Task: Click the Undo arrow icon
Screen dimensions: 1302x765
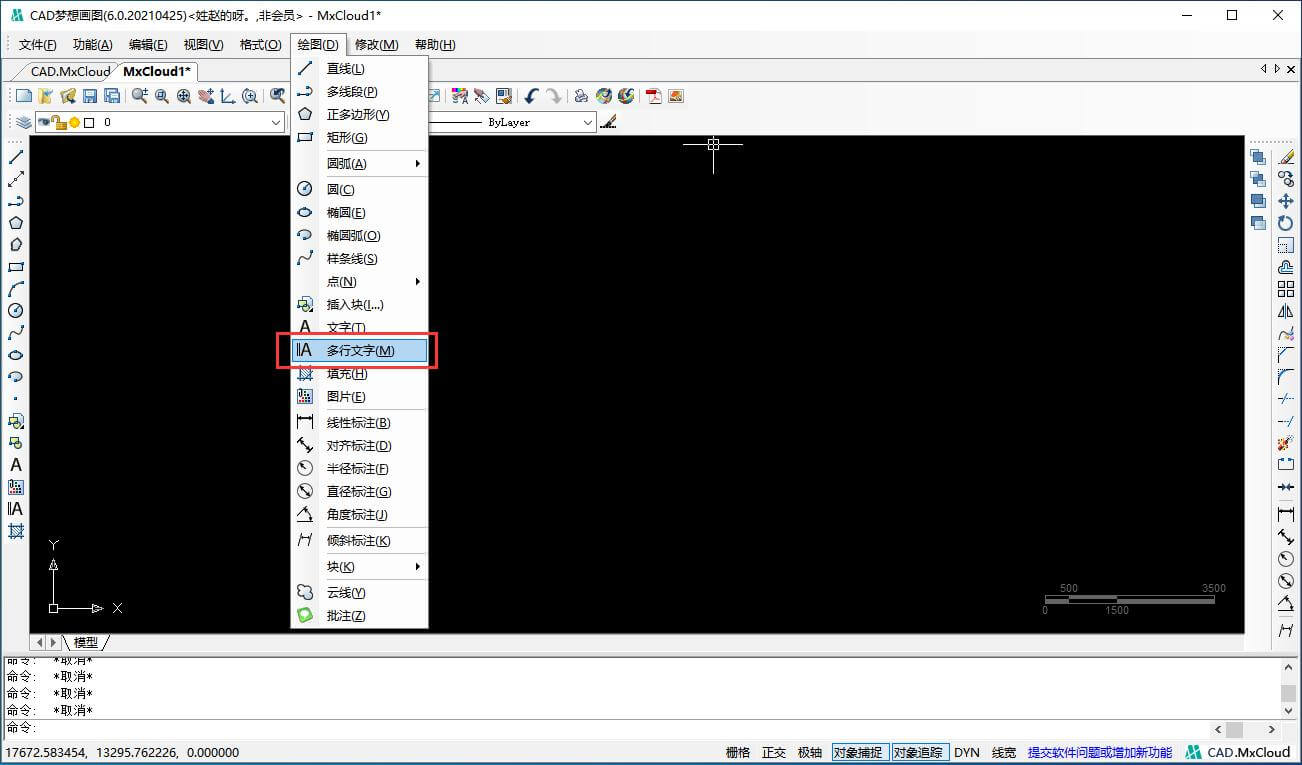Action: tap(531, 96)
